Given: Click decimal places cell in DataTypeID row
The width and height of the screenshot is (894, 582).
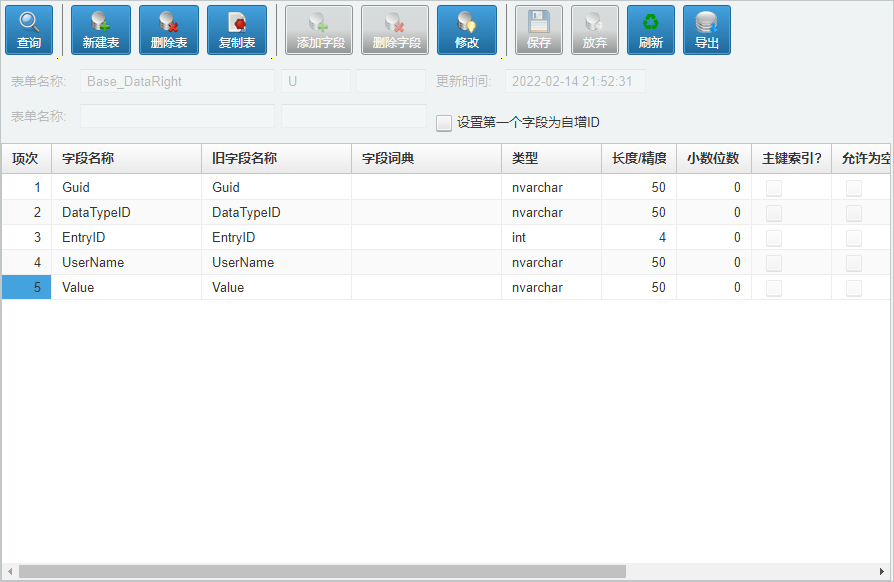Looking at the screenshot, I should 714,212.
